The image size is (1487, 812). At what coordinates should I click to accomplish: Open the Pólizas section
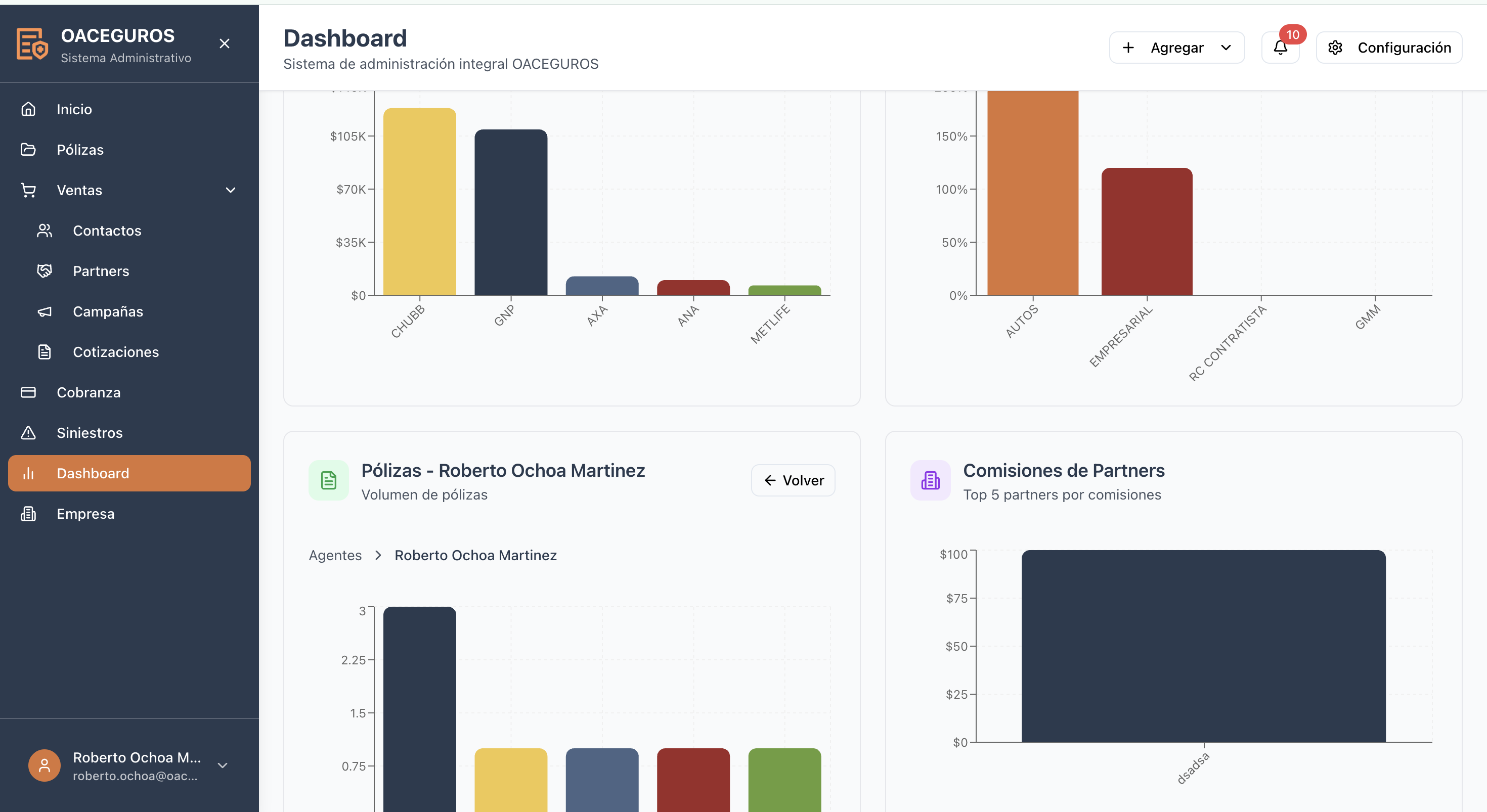(80, 150)
